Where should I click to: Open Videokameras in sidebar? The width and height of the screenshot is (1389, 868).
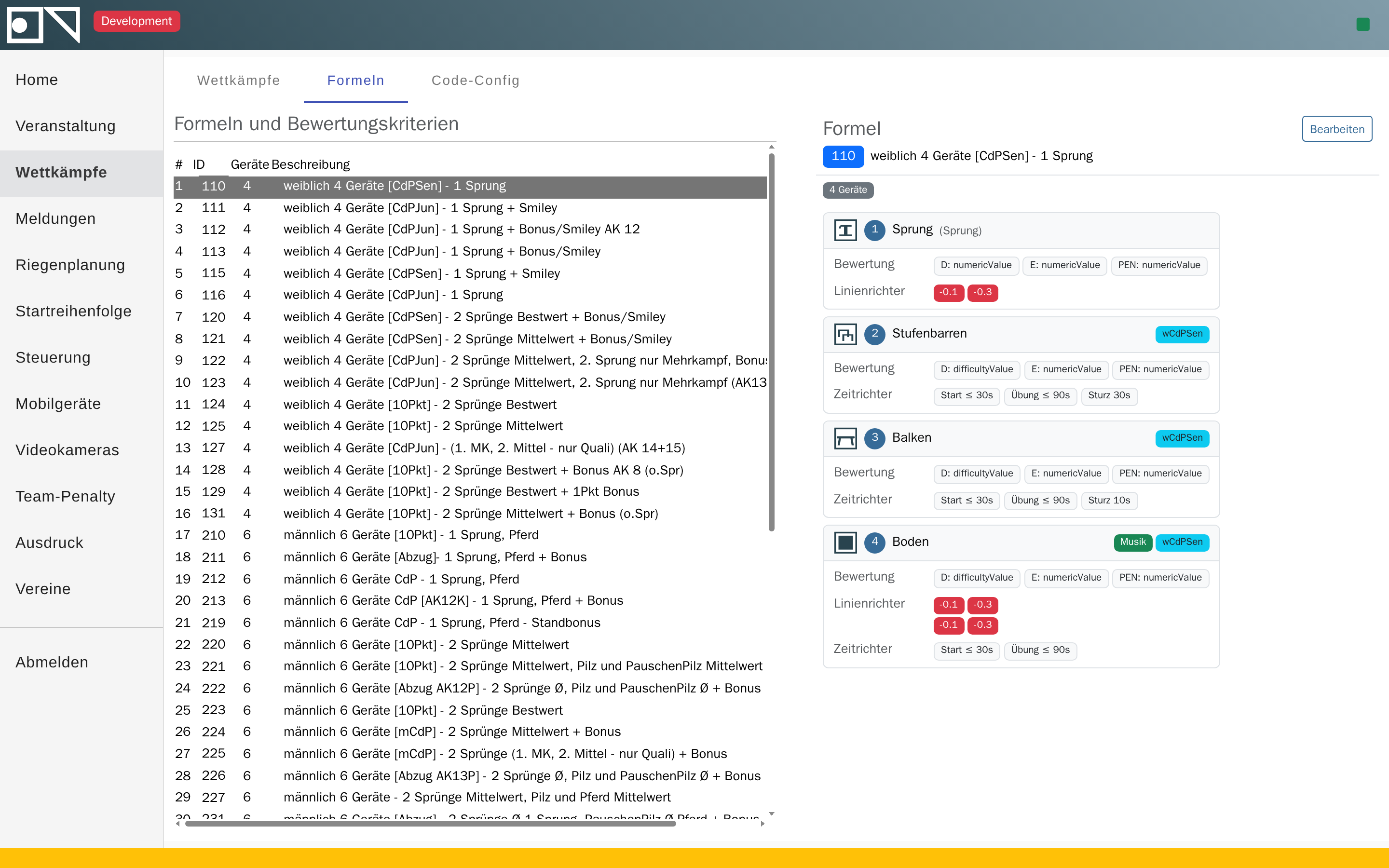(x=82, y=451)
